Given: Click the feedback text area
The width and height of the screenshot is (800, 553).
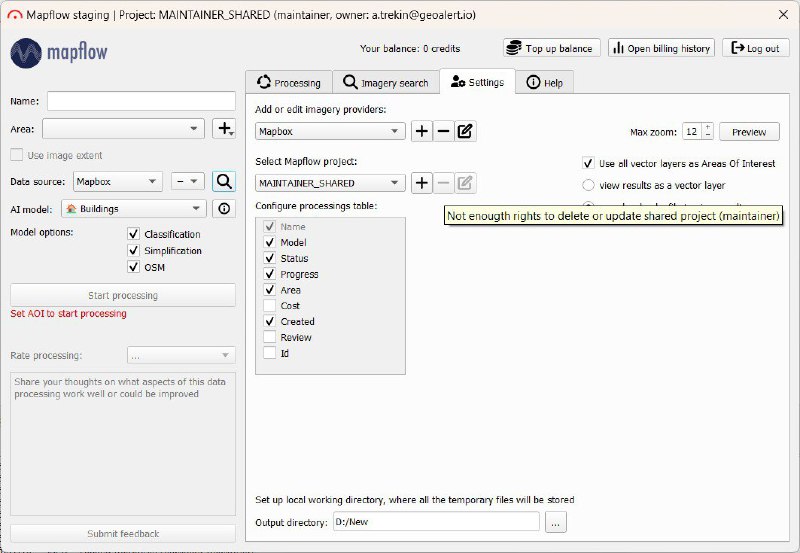Looking at the screenshot, I should tap(123, 444).
